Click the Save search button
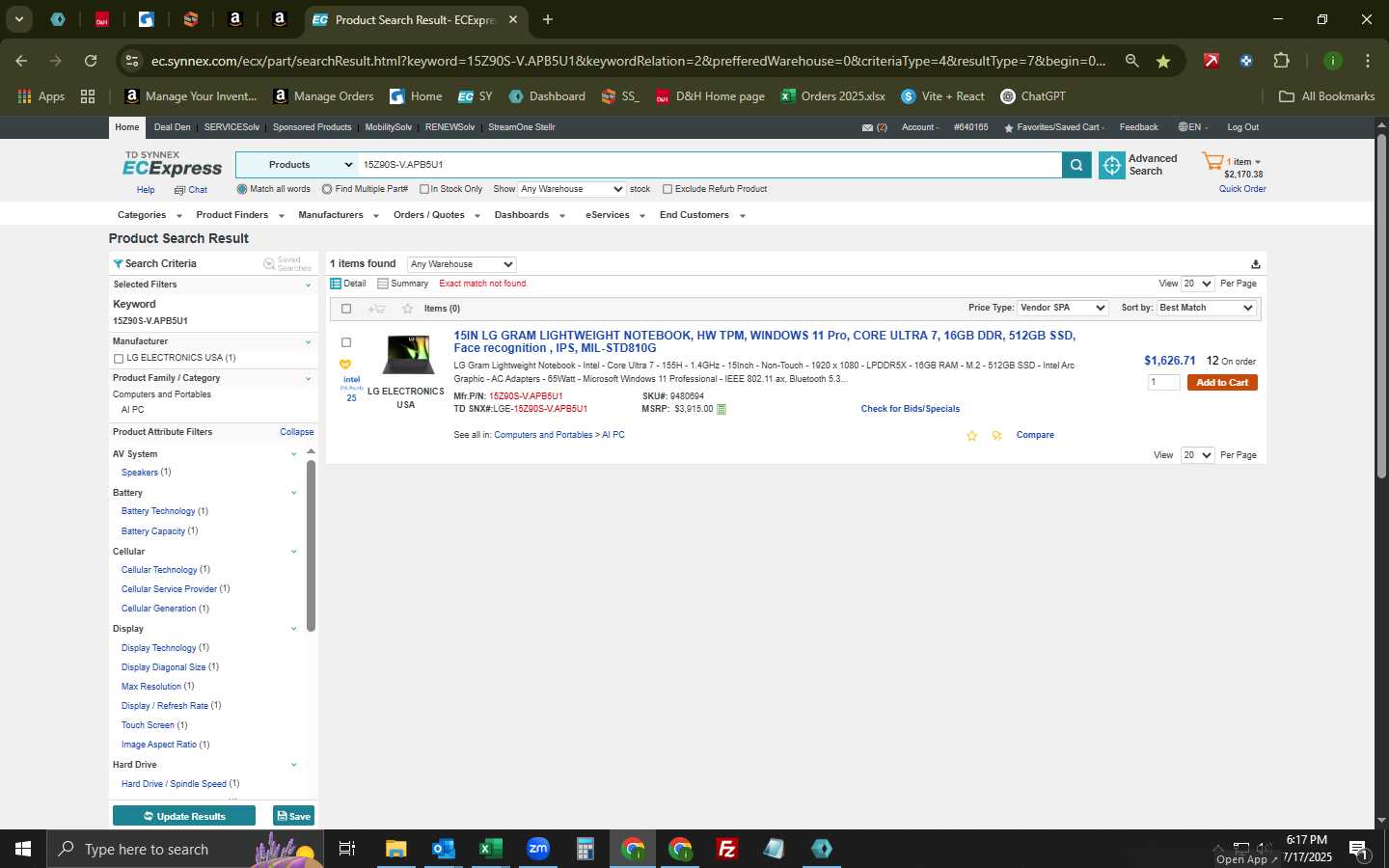Image resolution: width=1389 pixels, height=868 pixels. click(x=294, y=816)
